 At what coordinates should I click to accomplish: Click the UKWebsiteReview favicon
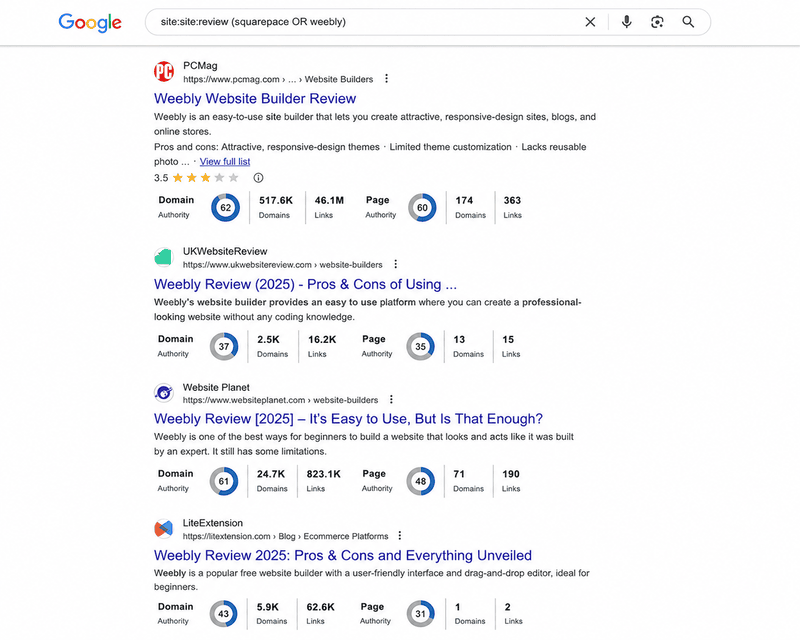click(x=164, y=257)
